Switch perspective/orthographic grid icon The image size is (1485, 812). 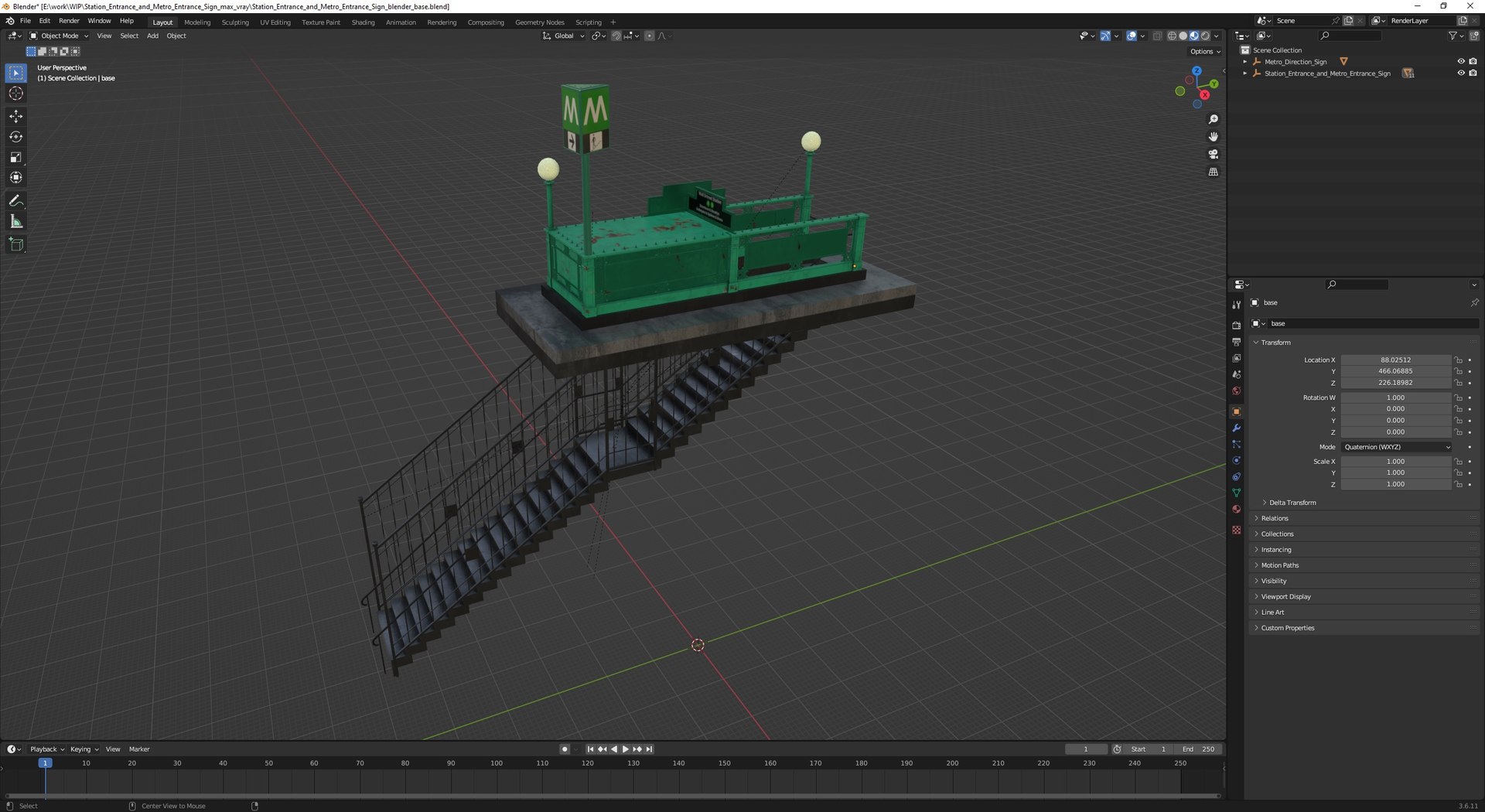click(1214, 172)
